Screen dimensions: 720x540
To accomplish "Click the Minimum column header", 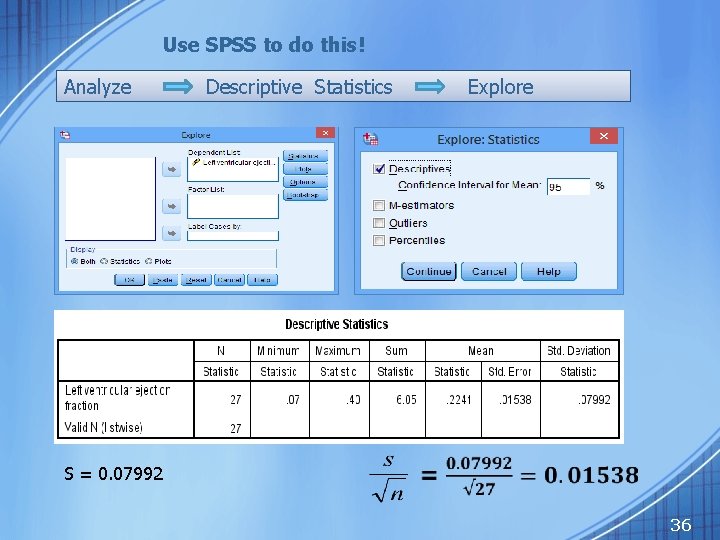I will 278,351.
